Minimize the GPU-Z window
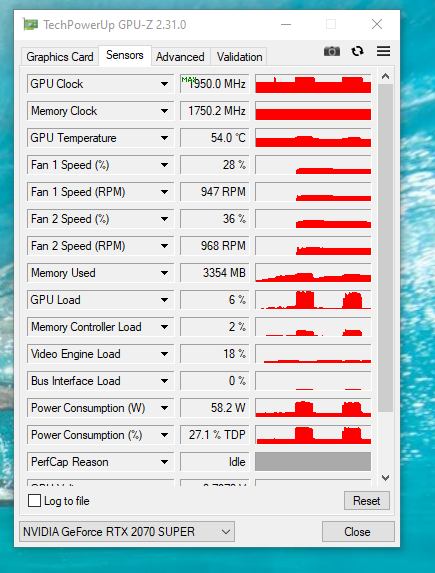Viewport: 435px width, 573px height. coord(286,24)
